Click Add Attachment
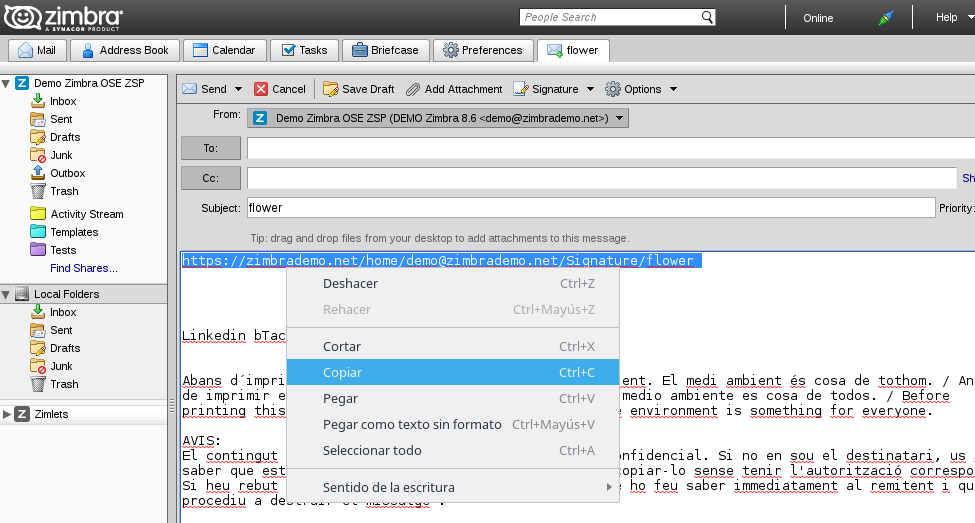 click(455, 89)
